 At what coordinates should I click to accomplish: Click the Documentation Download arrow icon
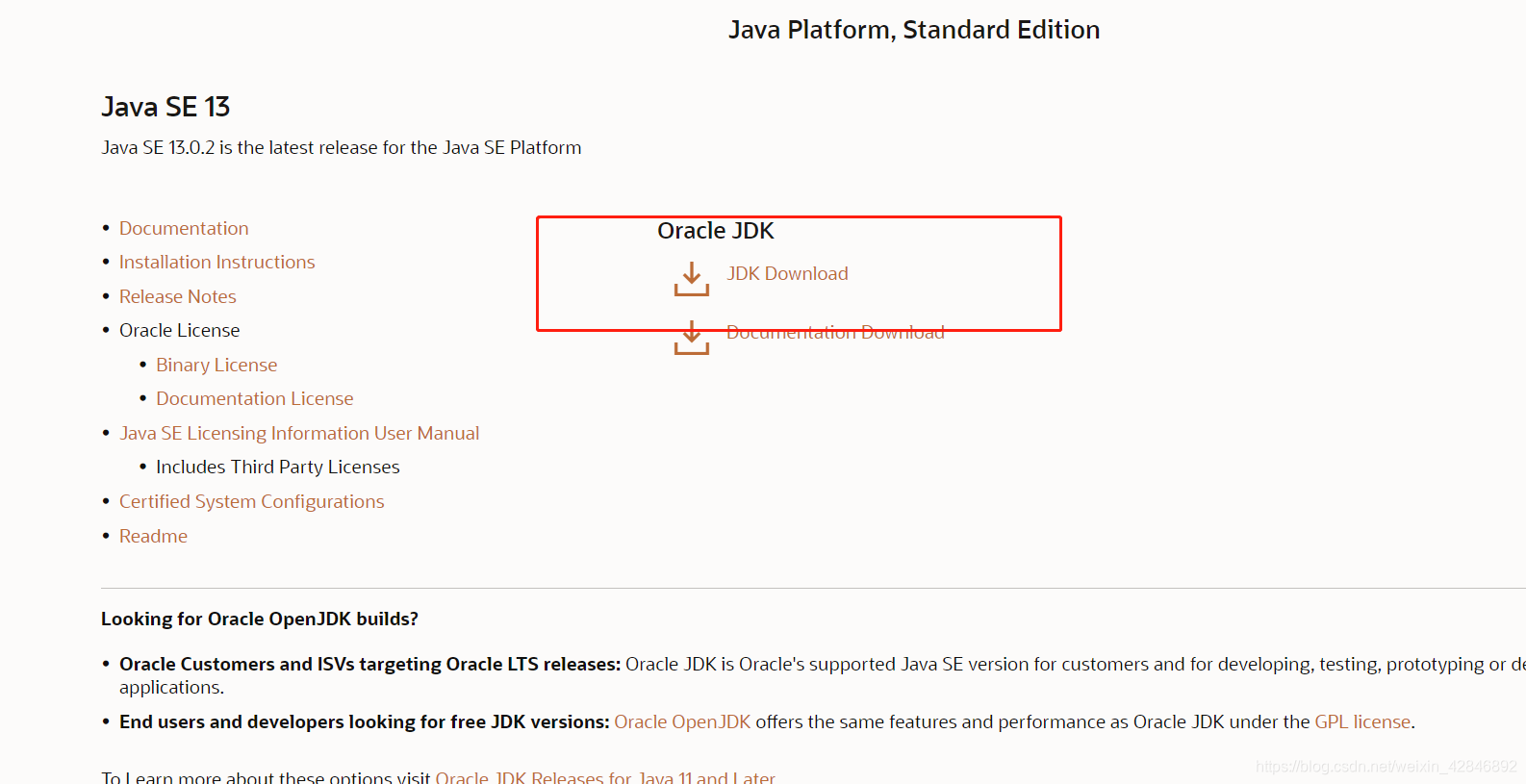[x=692, y=338]
